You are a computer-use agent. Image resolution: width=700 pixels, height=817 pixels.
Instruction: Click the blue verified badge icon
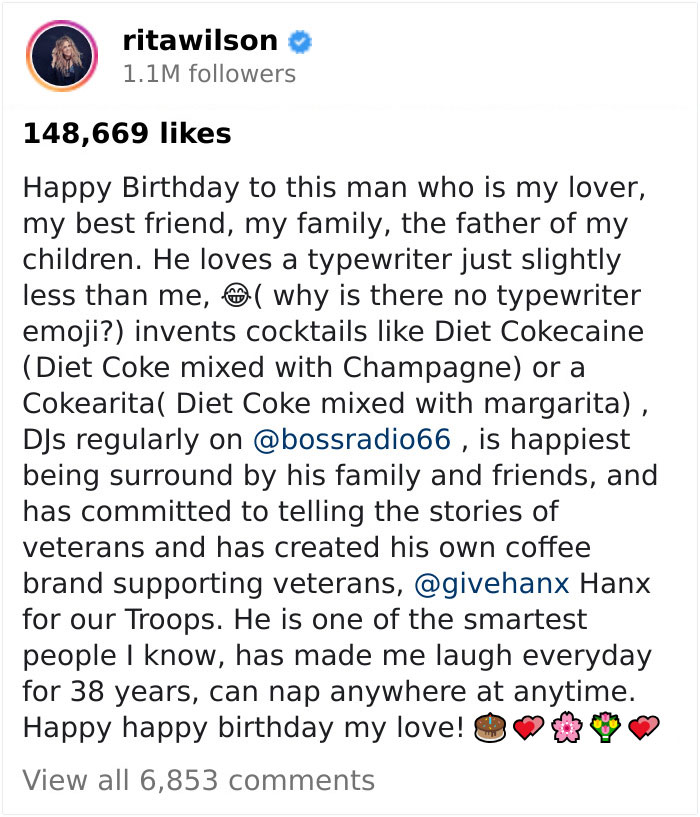click(300, 41)
